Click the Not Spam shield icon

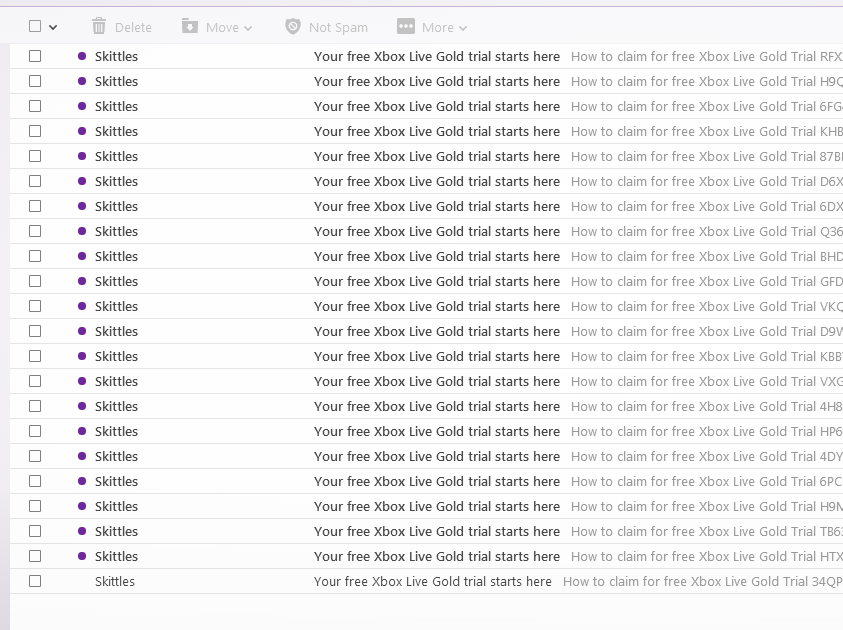click(293, 27)
